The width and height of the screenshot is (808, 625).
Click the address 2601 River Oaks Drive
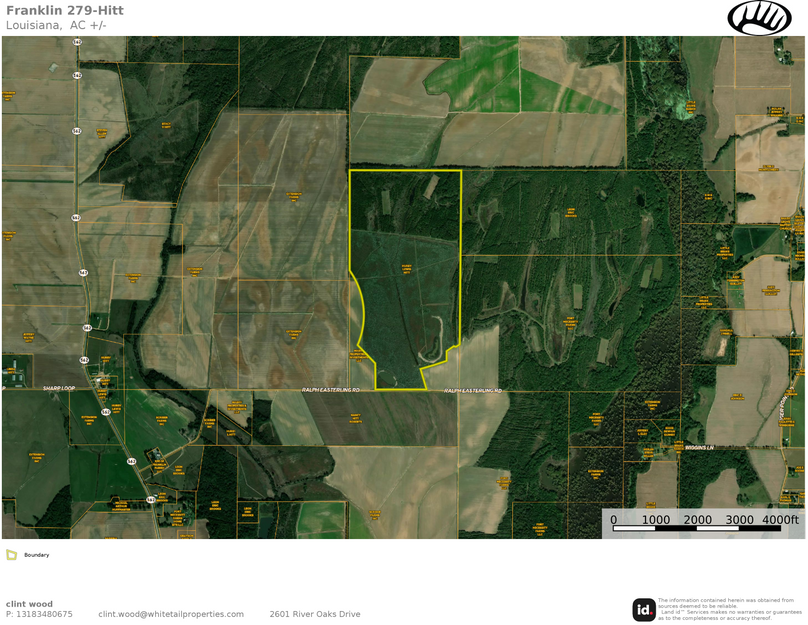[x=315, y=613]
